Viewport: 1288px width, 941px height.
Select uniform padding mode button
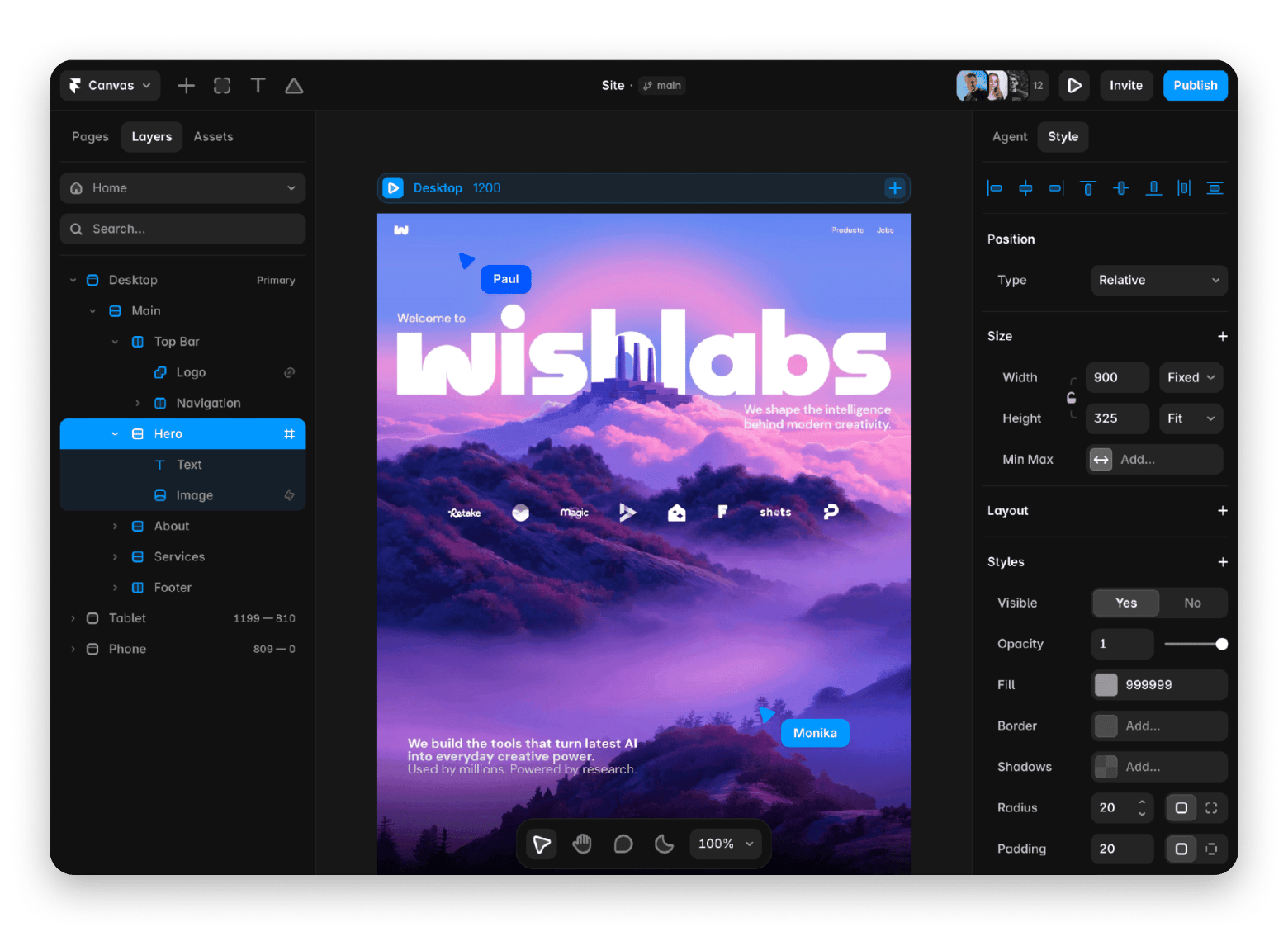[x=1181, y=849]
